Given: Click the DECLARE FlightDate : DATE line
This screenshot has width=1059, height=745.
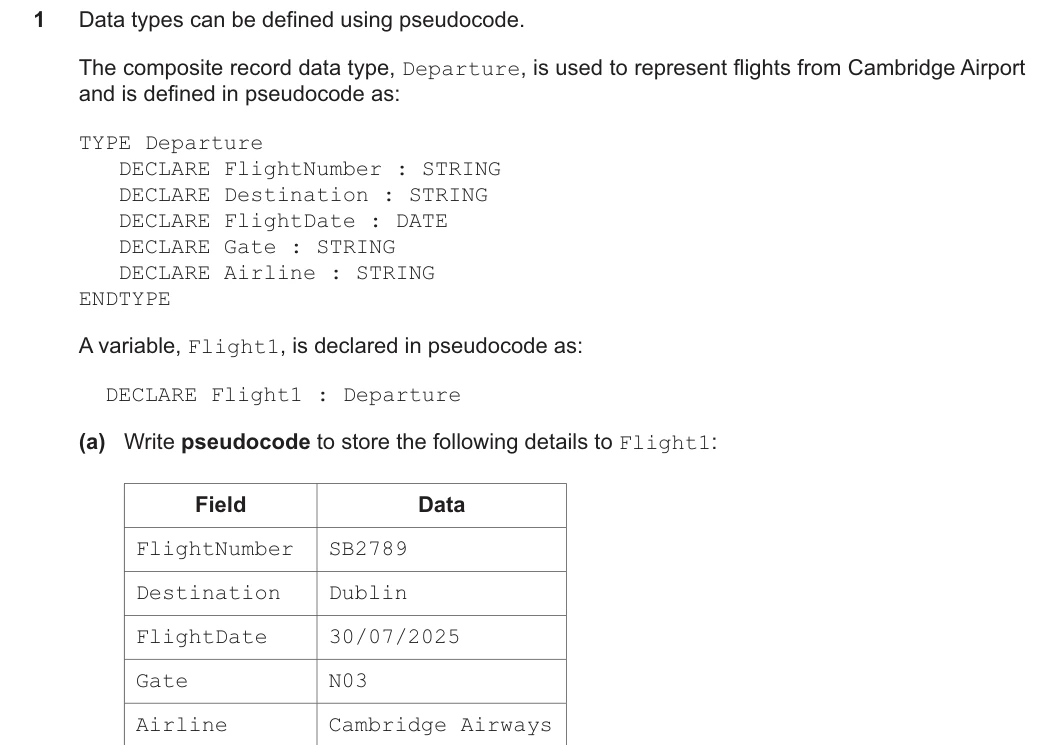Looking at the screenshot, I should [283, 221].
